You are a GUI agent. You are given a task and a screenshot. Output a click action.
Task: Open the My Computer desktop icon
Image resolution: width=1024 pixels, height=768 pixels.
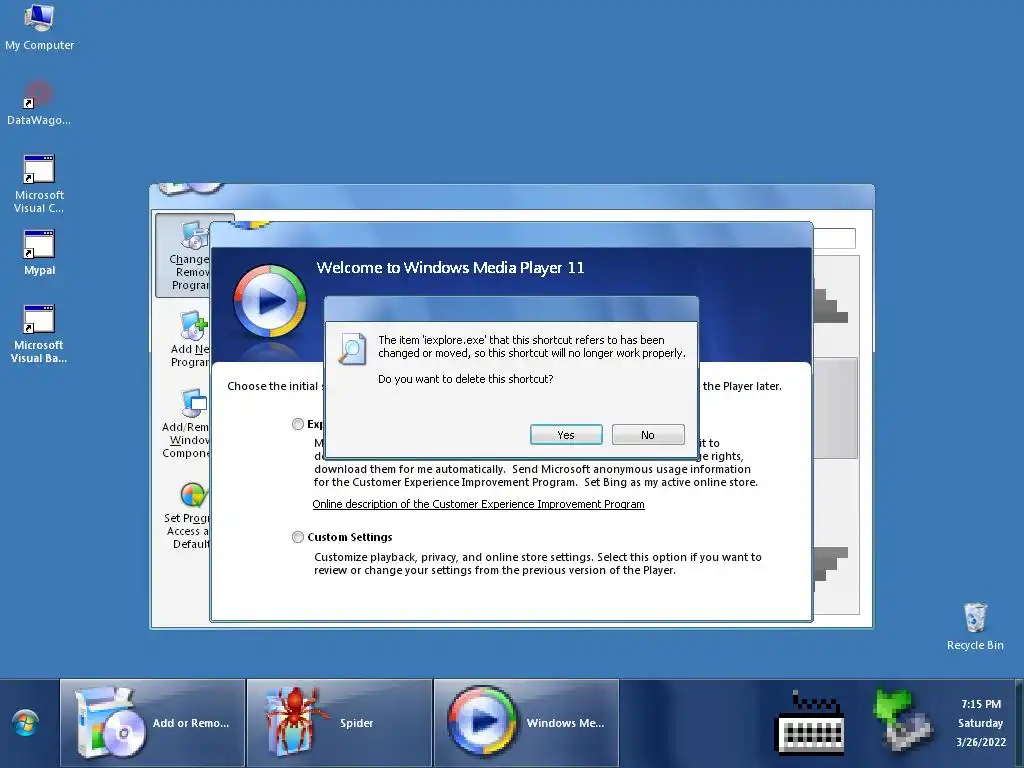(x=39, y=26)
